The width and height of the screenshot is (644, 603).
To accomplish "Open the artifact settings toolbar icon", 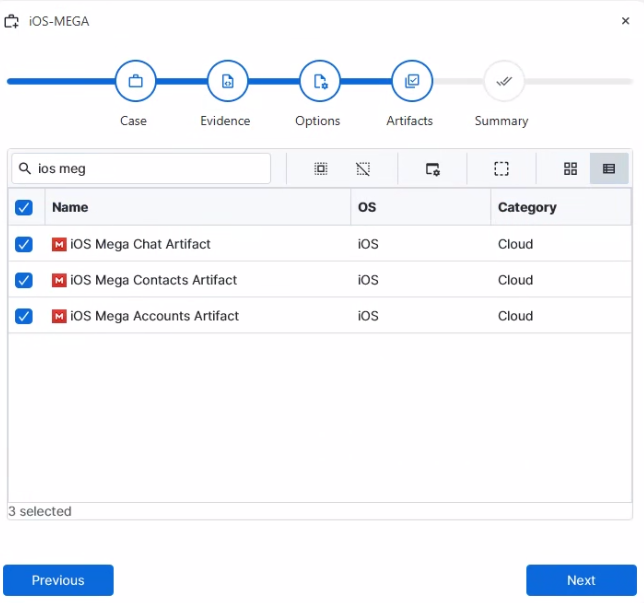I will 432,169.
